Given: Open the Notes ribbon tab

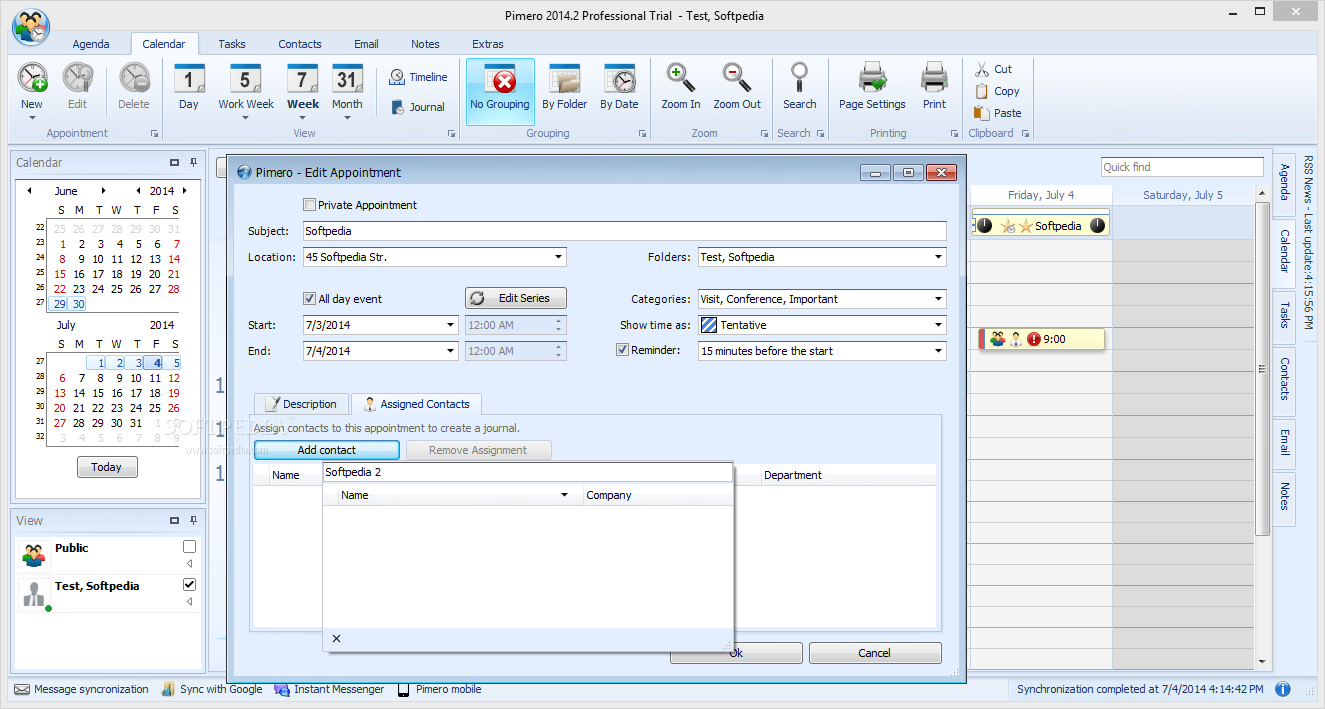Looking at the screenshot, I should click(x=425, y=44).
